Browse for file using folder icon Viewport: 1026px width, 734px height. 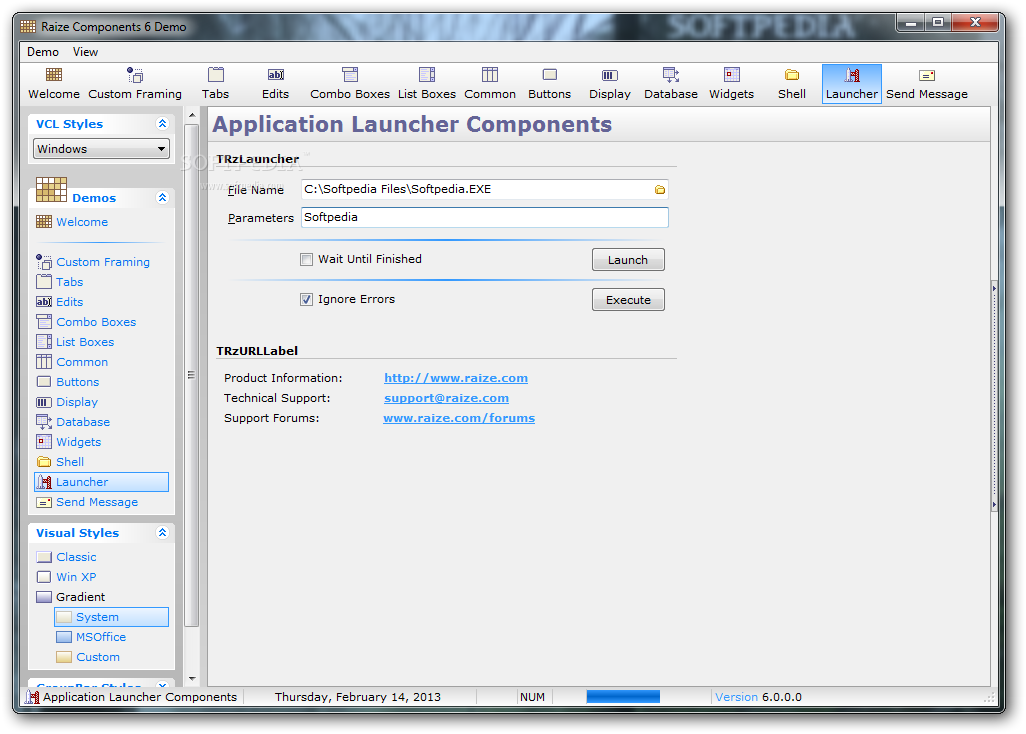pos(660,190)
